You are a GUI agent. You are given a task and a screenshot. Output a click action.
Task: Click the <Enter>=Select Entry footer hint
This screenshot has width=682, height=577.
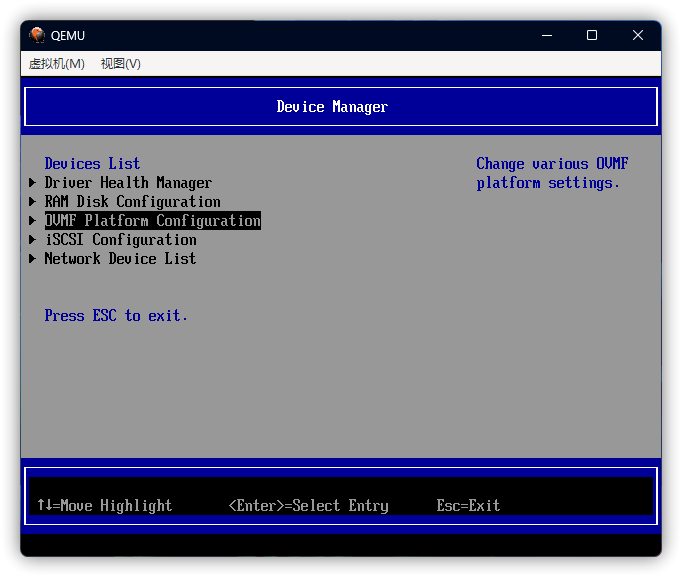tap(308, 506)
